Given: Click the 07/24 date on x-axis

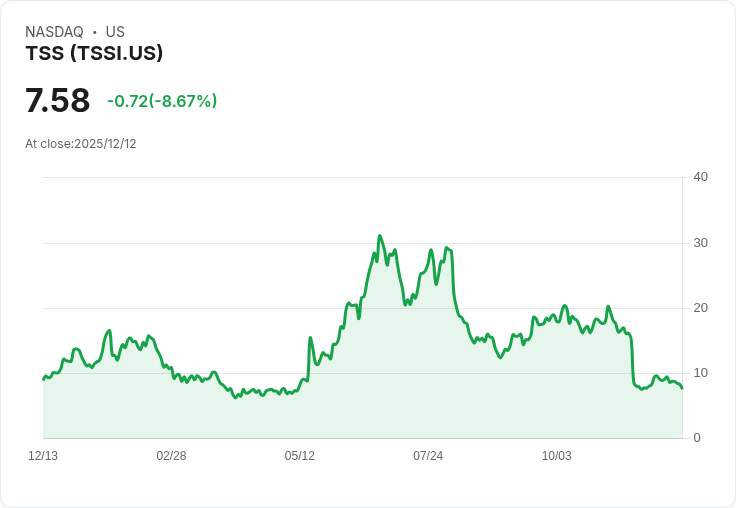Looking at the screenshot, I should (x=428, y=456).
